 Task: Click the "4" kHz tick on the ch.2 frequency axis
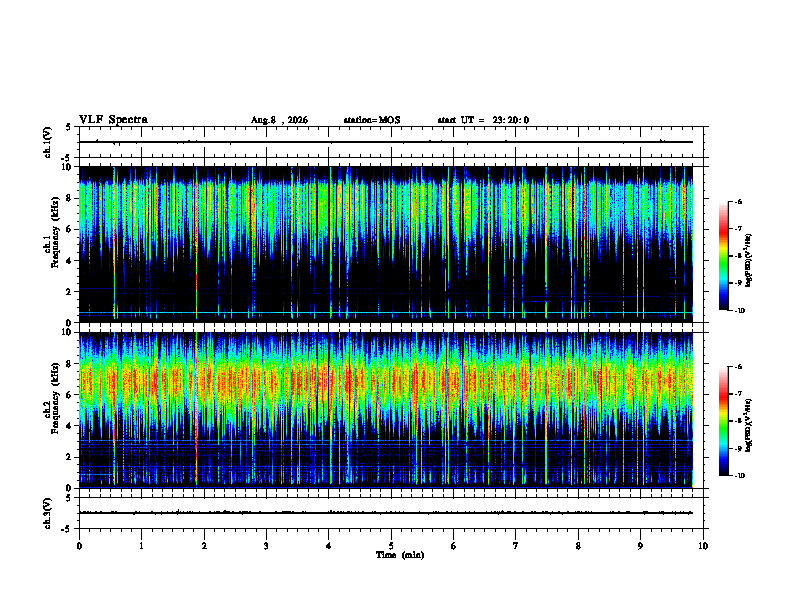coord(70,426)
